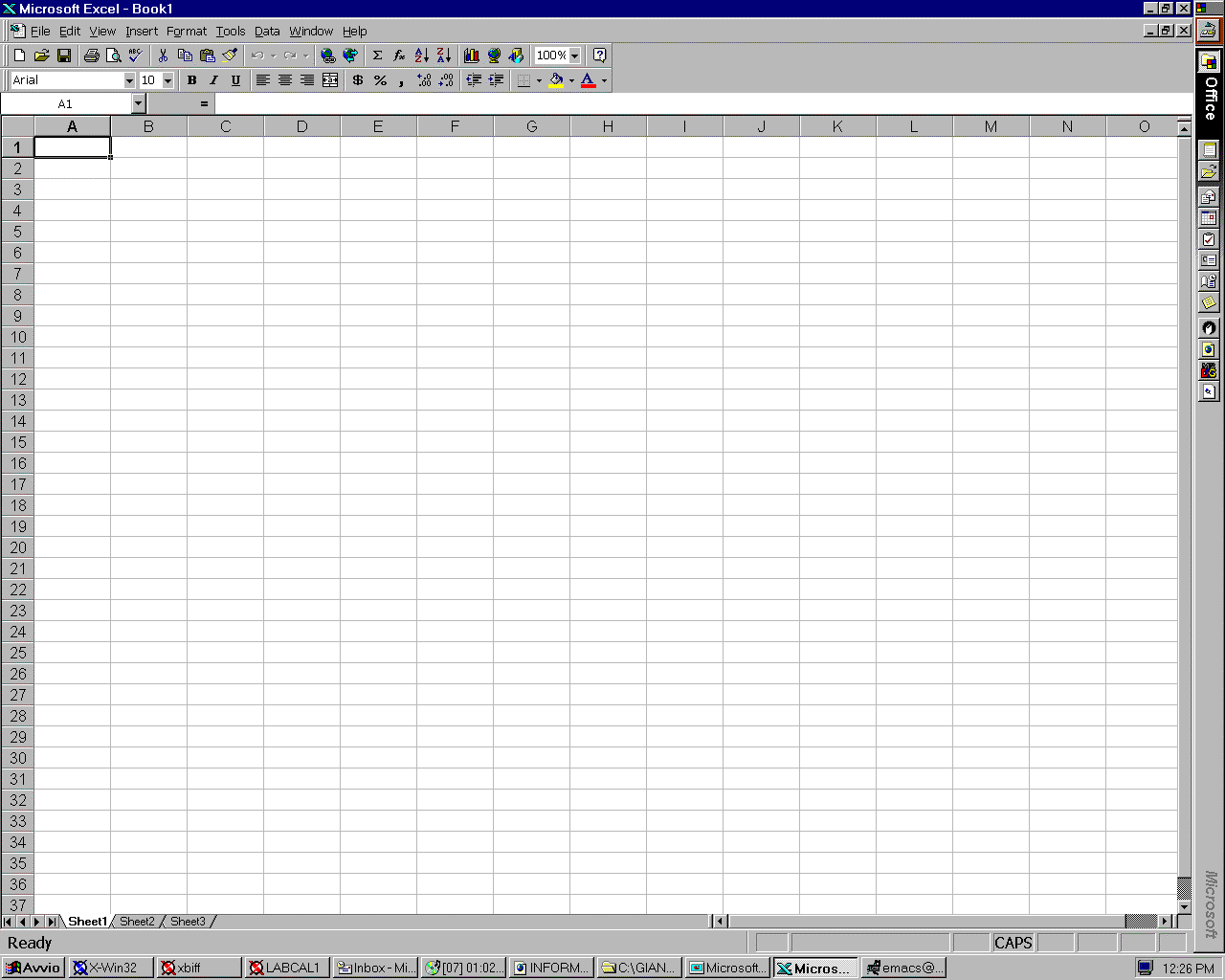Click the Open file folder icon

(x=41, y=56)
